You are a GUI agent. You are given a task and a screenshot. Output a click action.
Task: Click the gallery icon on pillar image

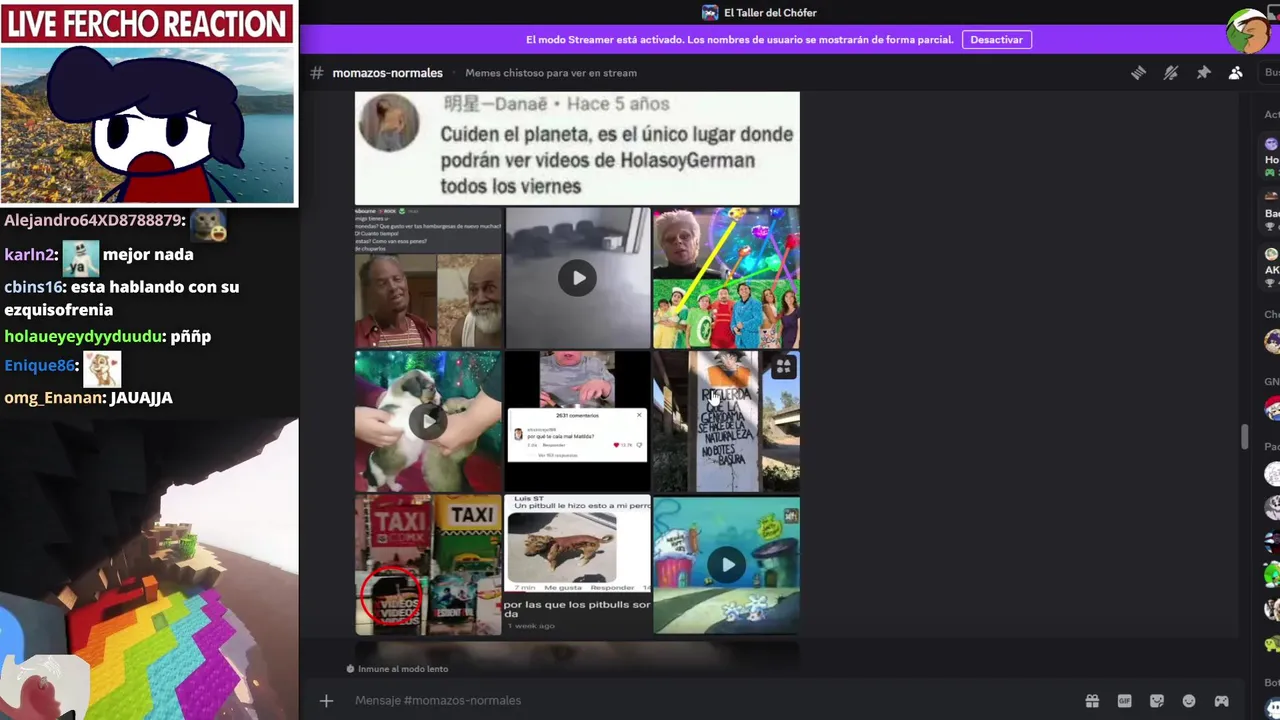783,368
